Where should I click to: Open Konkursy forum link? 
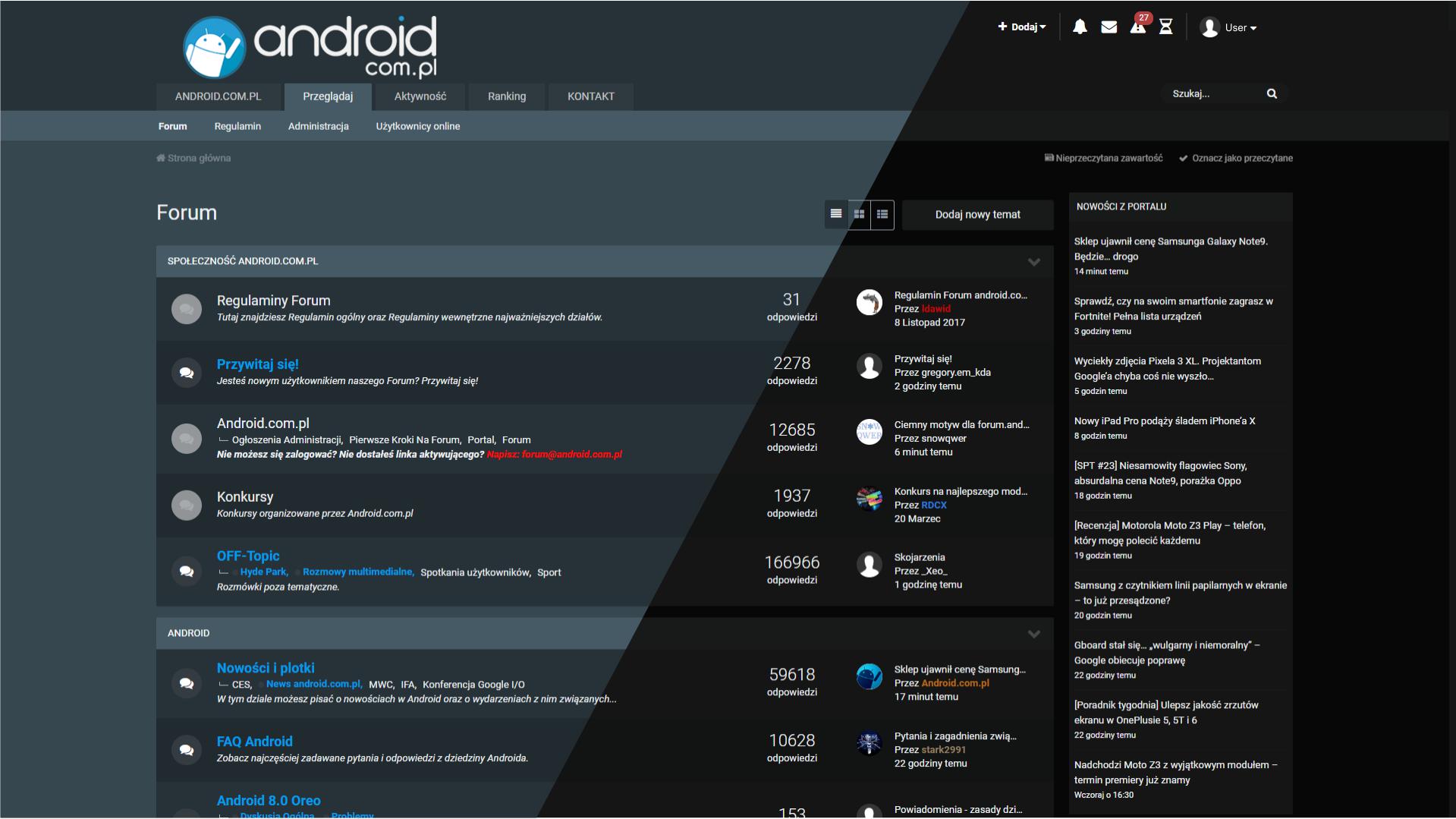pos(245,496)
